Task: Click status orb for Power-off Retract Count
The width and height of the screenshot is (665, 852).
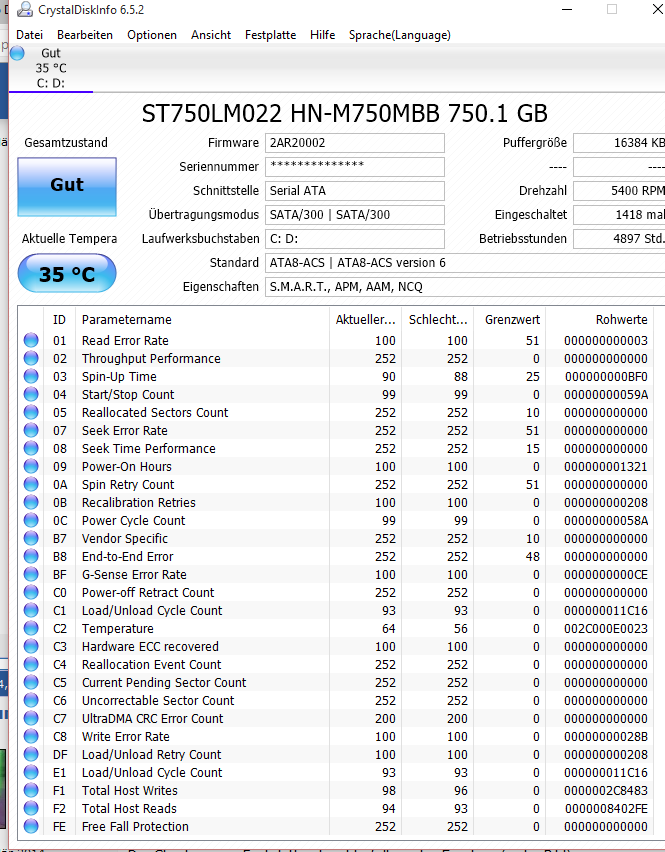Action: pyautogui.click(x=31, y=592)
